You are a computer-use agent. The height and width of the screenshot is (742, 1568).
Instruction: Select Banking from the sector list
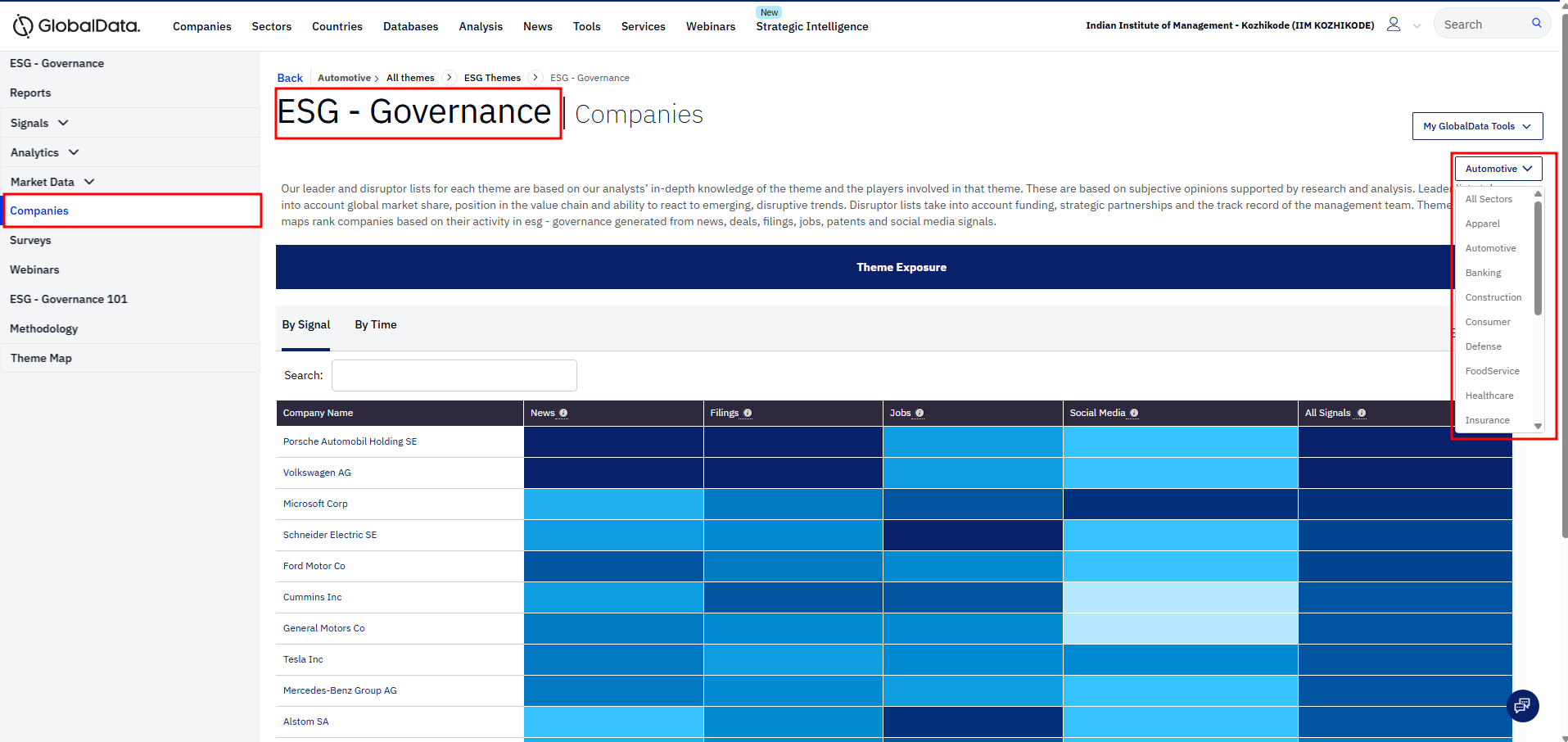click(x=1483, y=273)
